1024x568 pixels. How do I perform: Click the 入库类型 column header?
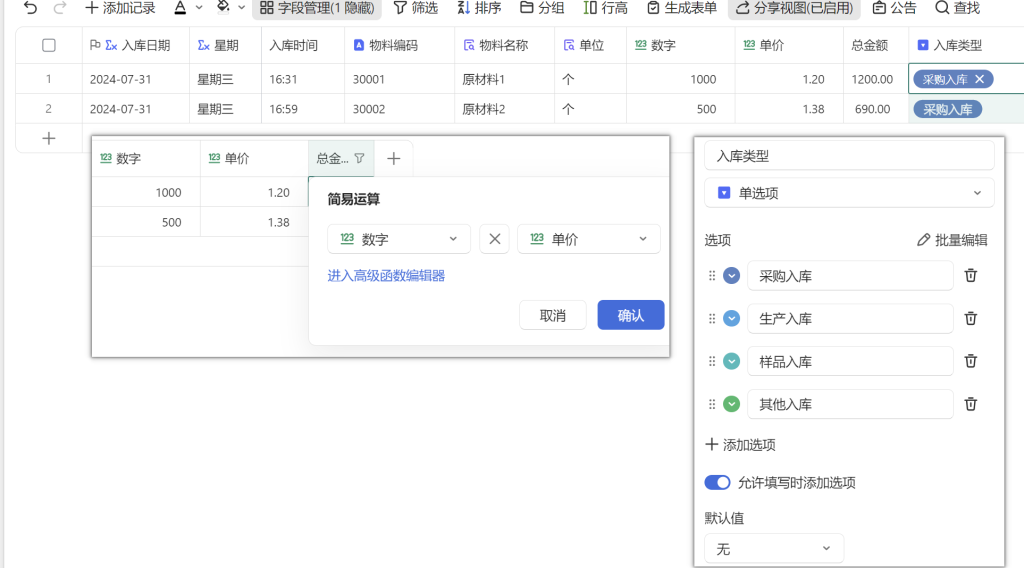tap(966, 46)
